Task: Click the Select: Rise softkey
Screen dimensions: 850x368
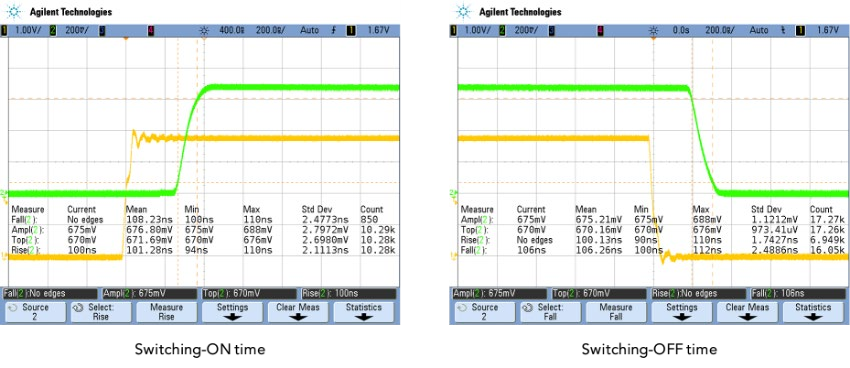Action: tap(101, 312)
